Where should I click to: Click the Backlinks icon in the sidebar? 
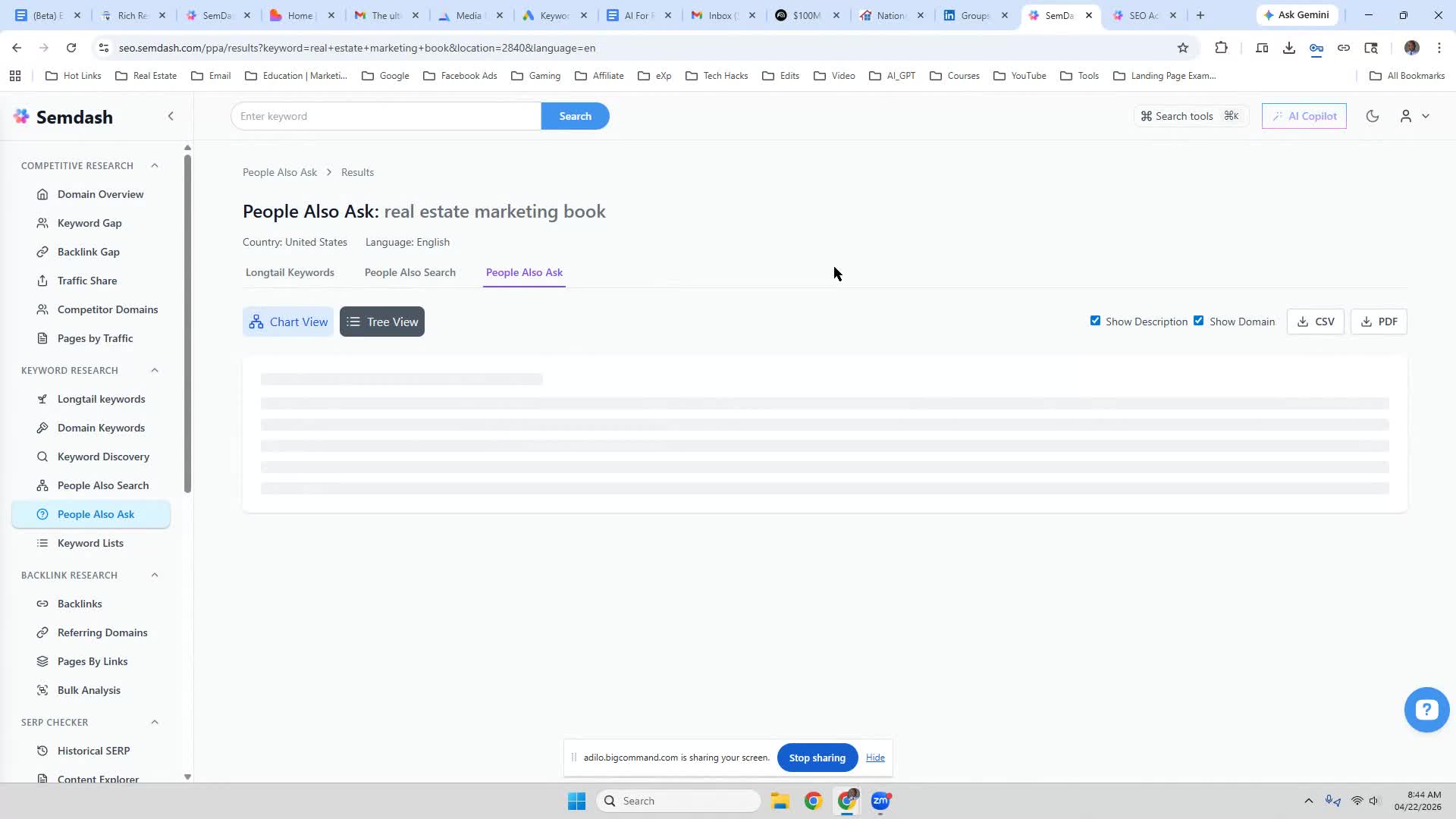pos(43,604)
